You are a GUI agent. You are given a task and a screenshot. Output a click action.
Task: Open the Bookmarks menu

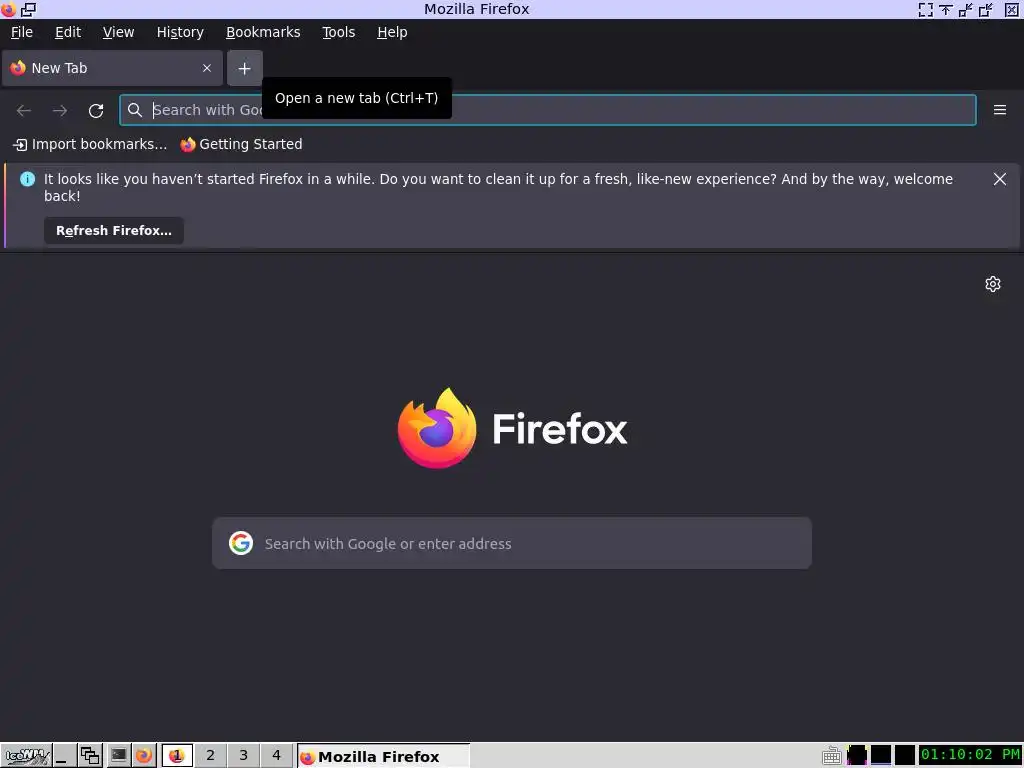pyautogui.click(x=263, y=32)
